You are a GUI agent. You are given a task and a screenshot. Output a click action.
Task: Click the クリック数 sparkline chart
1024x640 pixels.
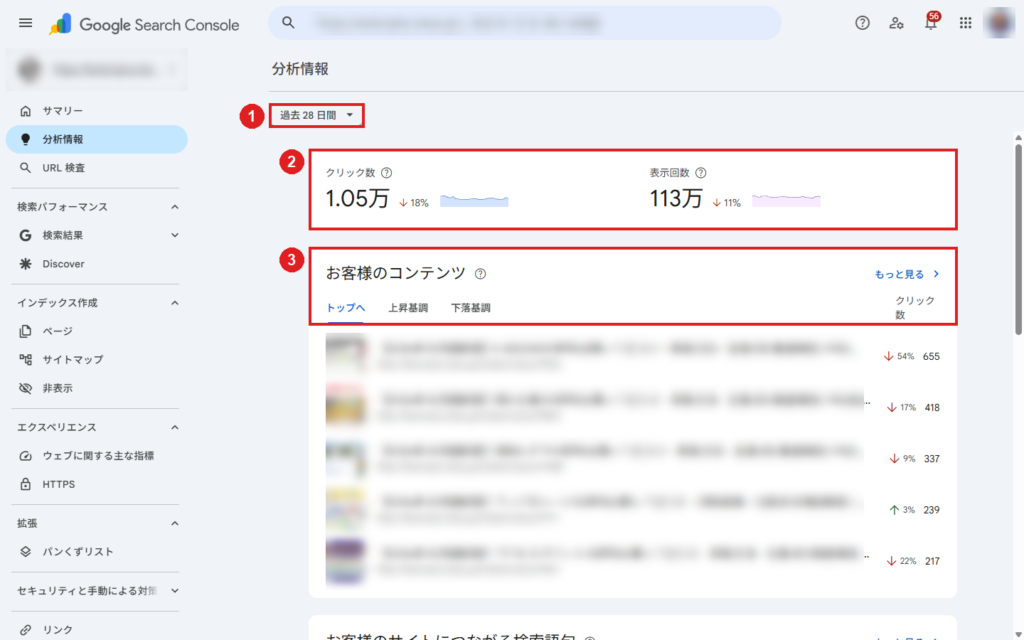pos(474,200)
